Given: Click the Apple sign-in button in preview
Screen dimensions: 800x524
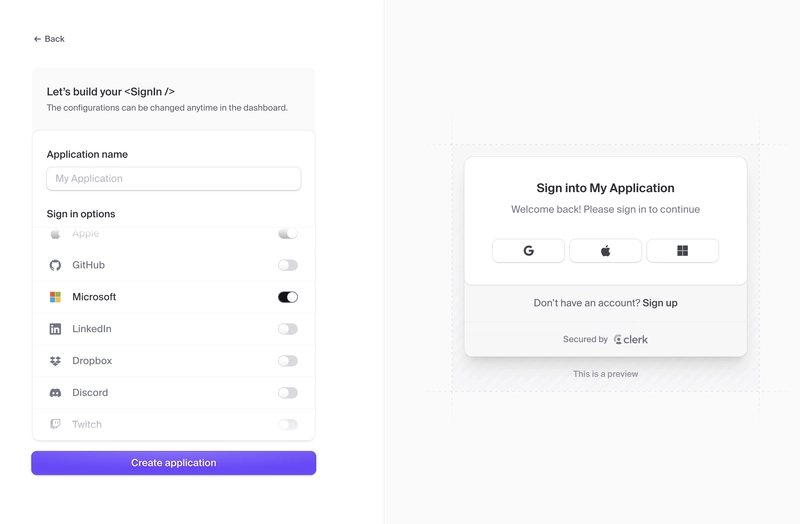Looking at the screenshot, I should 606,251.
